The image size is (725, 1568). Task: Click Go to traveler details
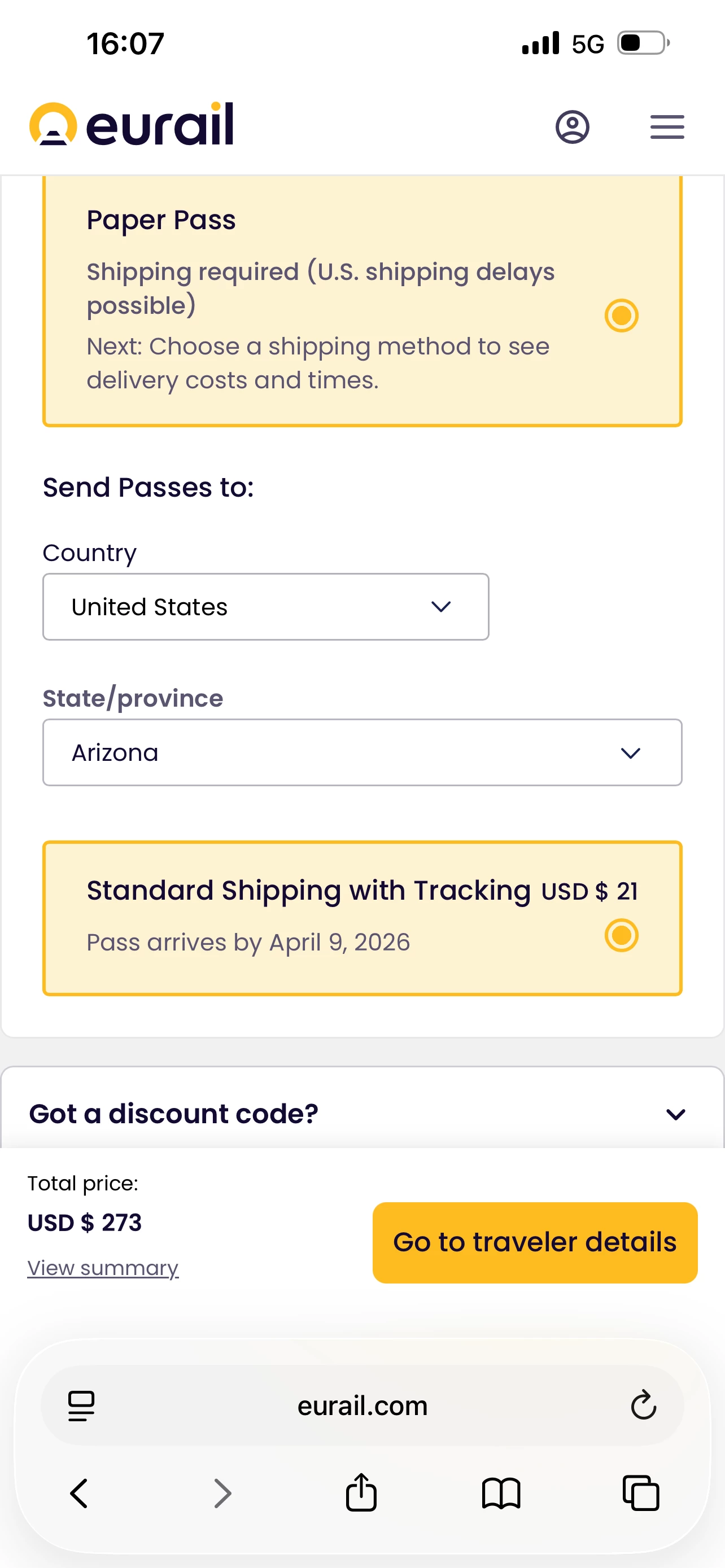(535, 1242)
